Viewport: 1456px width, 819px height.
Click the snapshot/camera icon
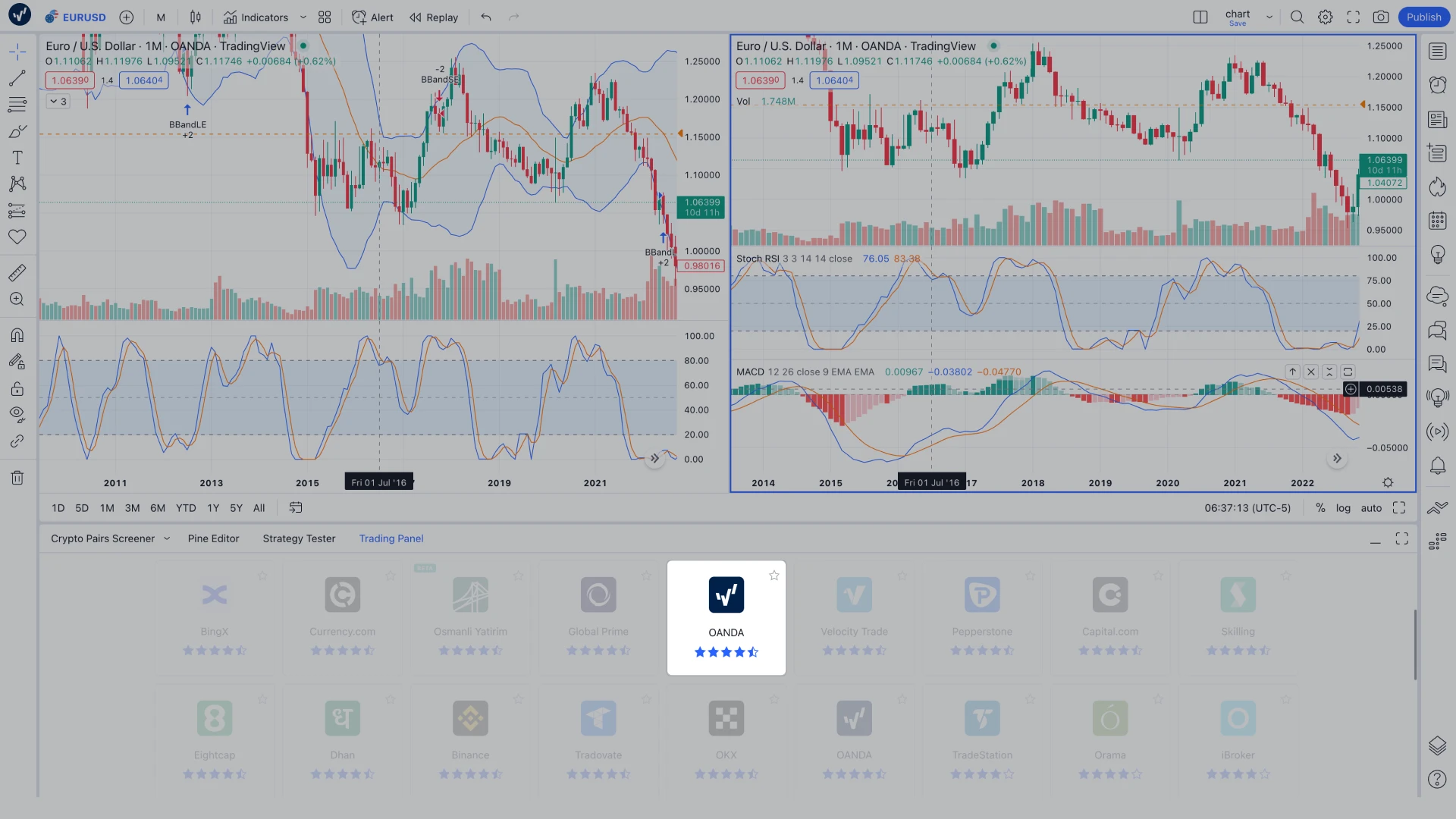(1381, 17)
